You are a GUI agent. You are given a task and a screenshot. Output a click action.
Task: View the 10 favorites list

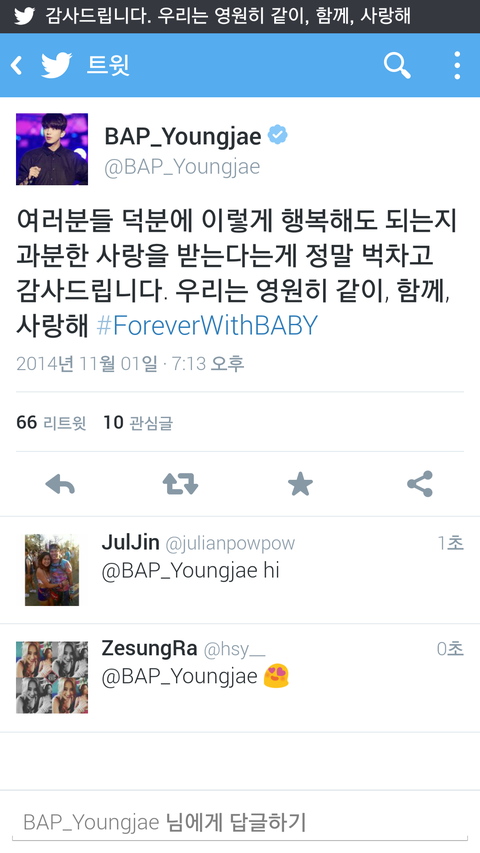click(x=138, y=423)
